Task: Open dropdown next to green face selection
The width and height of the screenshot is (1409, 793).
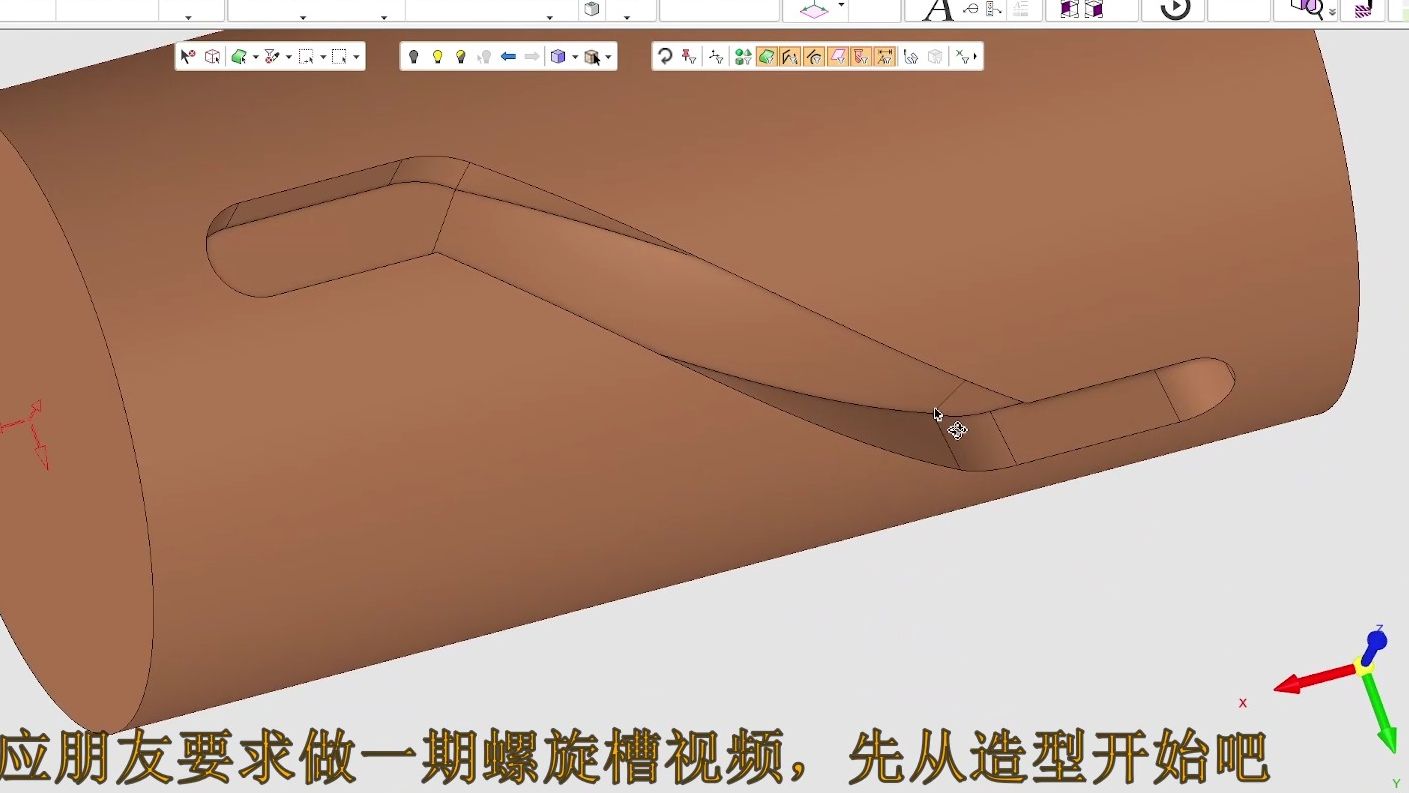Action: pos(256,57)
